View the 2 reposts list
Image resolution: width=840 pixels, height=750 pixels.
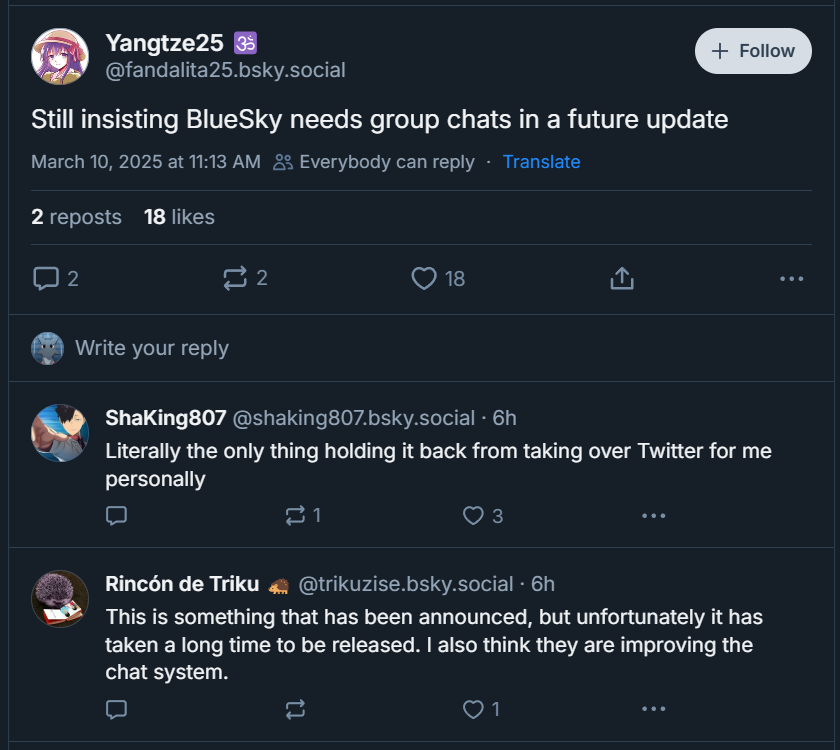pyautogui.click(x=76, y=217)
